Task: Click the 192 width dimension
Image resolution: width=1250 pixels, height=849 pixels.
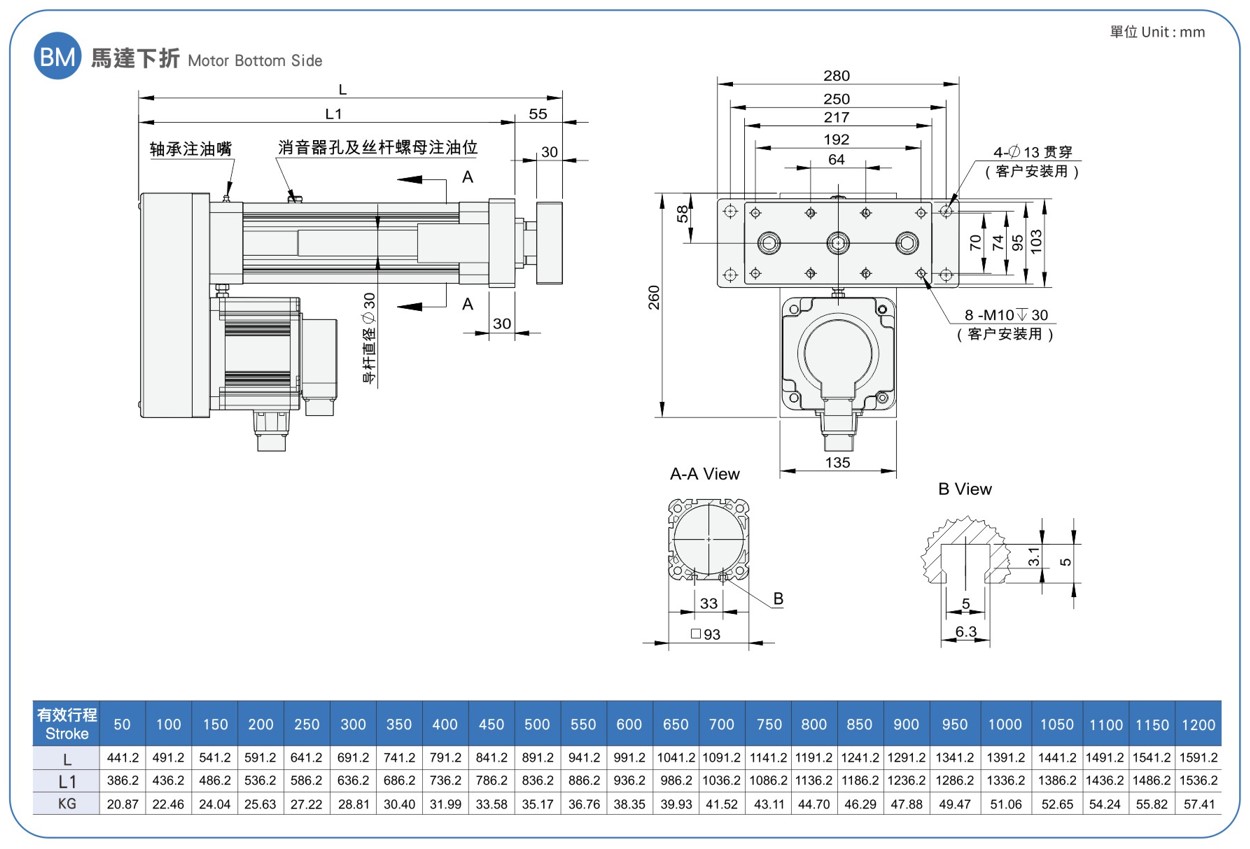Action: point(836,139)
